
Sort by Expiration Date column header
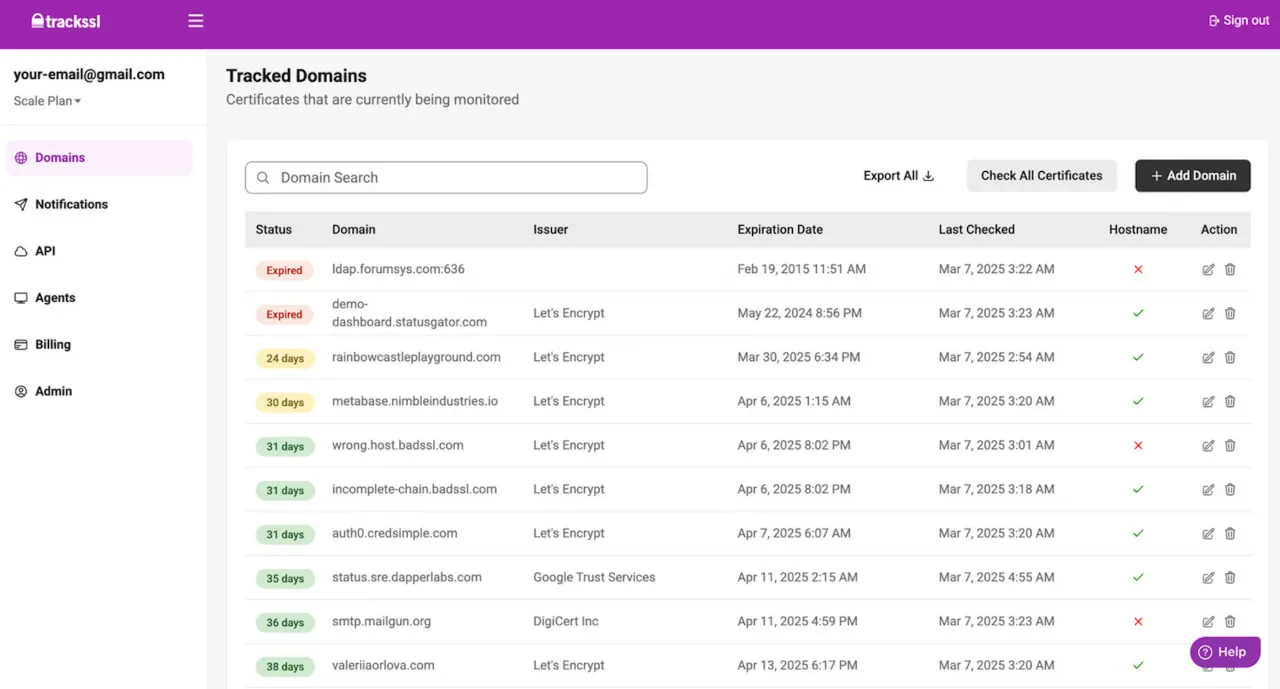coord(780,230)
